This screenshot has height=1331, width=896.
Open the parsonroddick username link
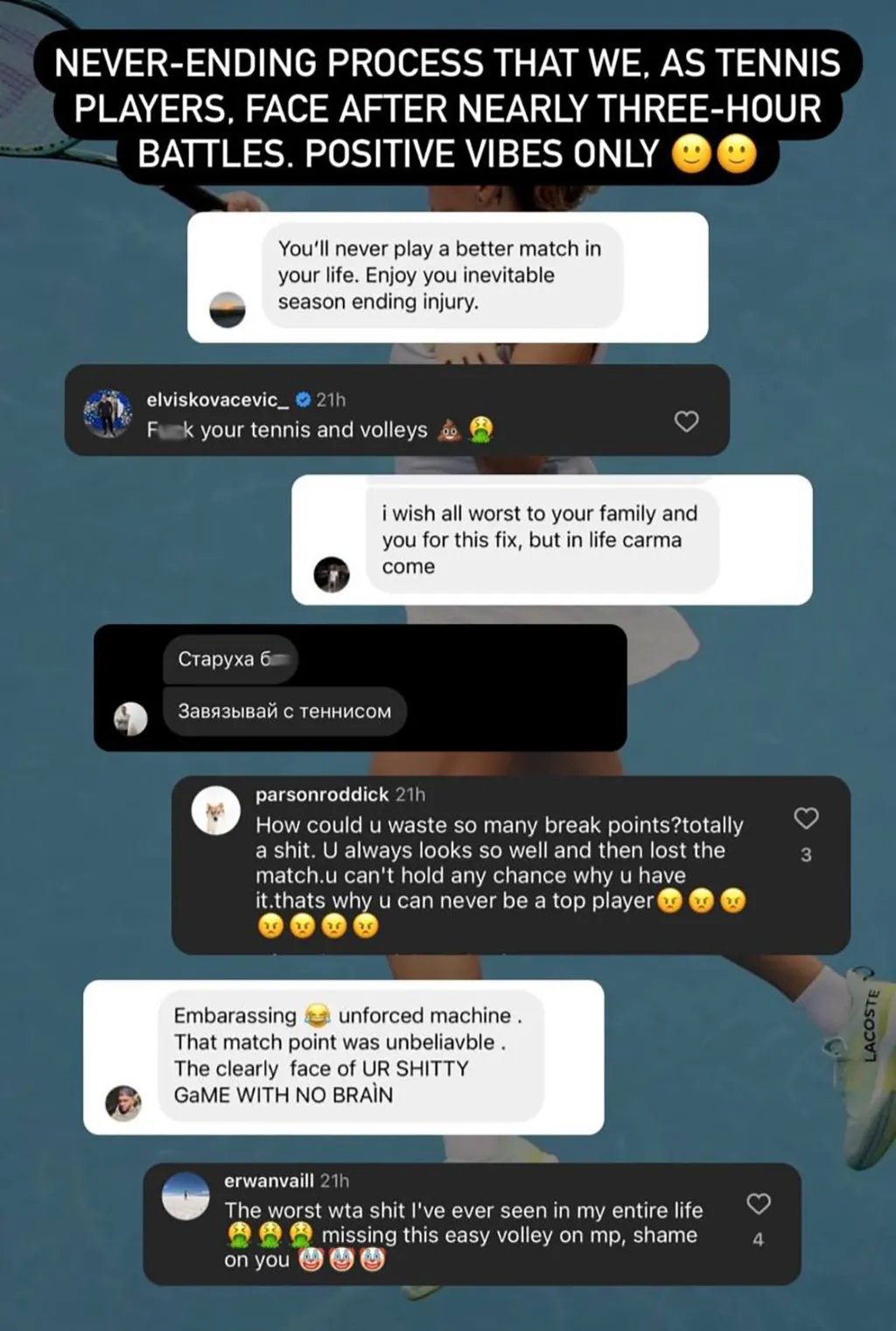click(x=322, y=795)
